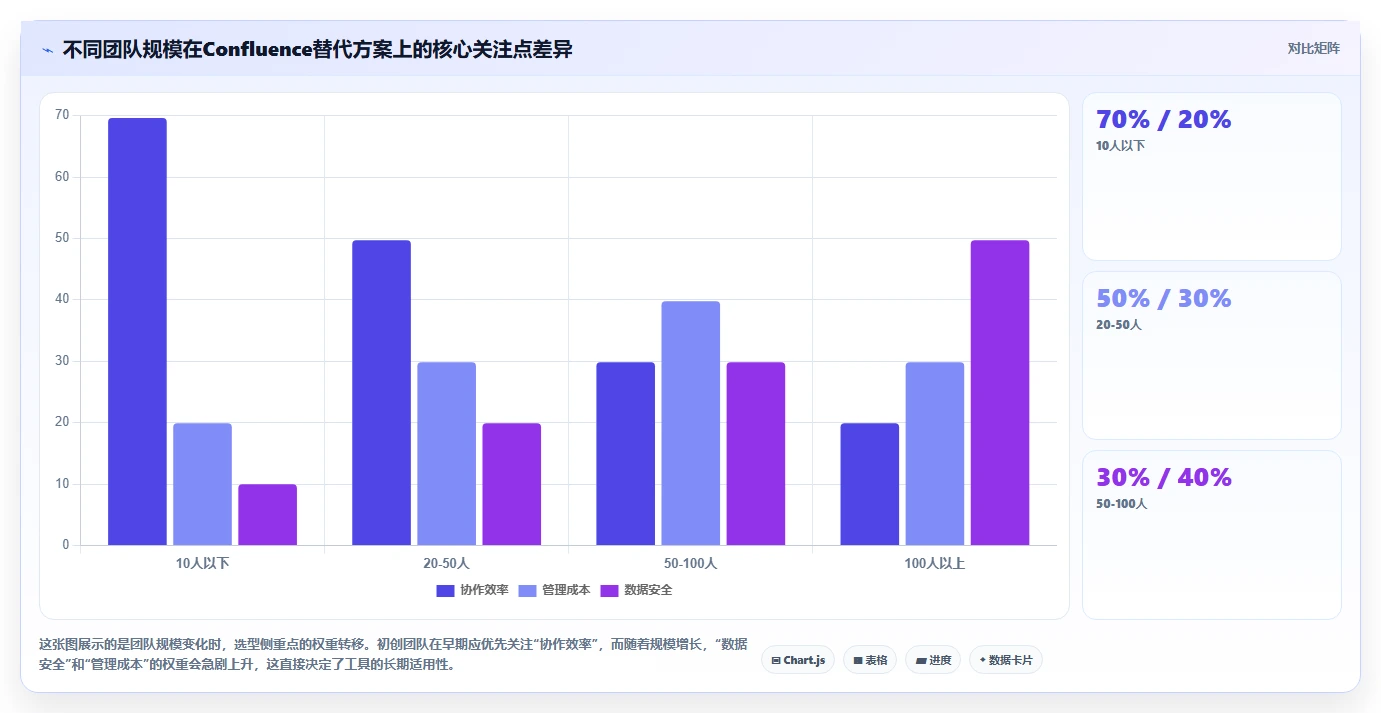Click the 数据安全 bar for 10人以下

point(267,515)
